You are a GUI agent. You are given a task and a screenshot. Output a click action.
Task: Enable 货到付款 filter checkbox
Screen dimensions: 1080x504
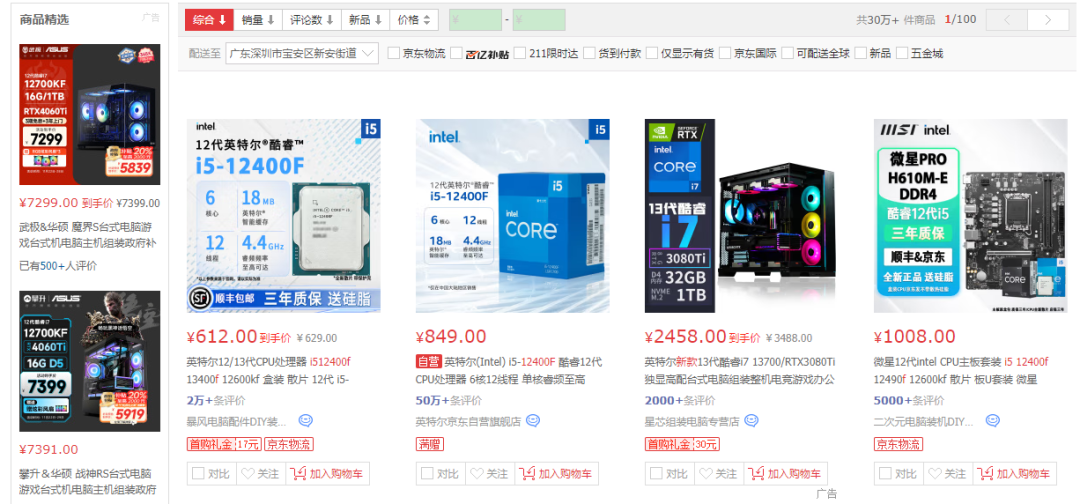589,53
